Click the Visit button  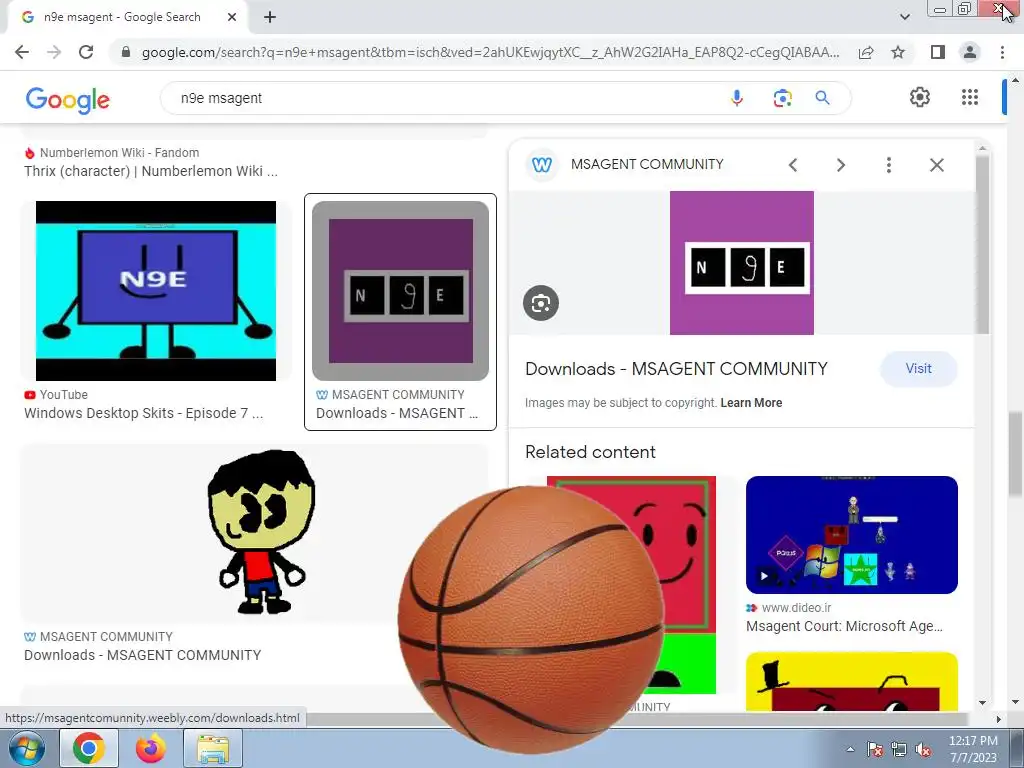[918, 368]
